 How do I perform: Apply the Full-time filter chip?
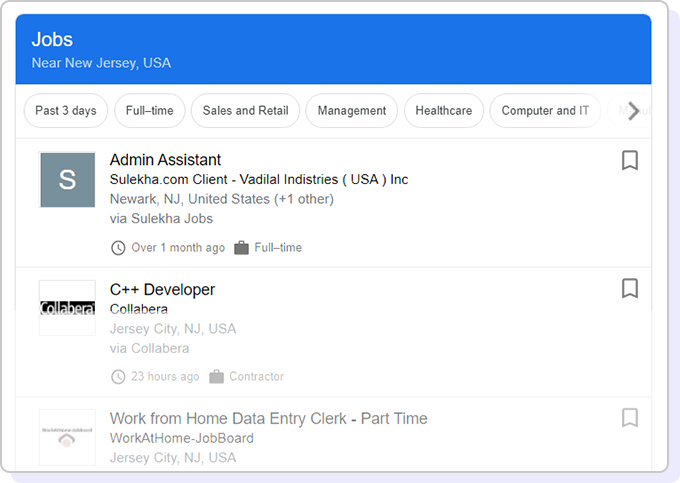150,111
